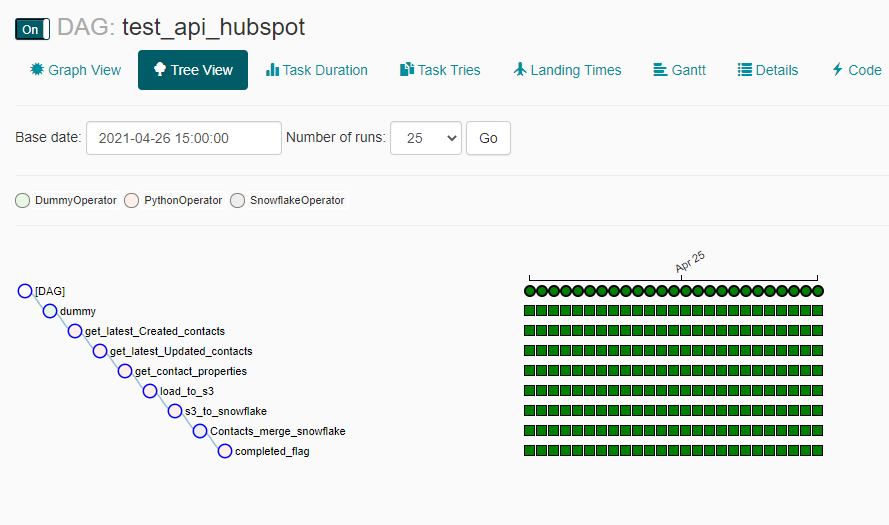Image resolution: width=889 pixels, height=525 pixels.
Task: Collapse the s3_to_snowflake node circle
Action: [x=175, y=411]
